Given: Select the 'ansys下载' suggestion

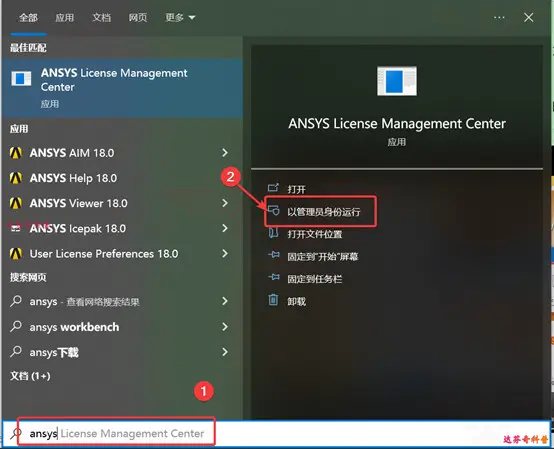Looking at the screenshot, I should 122,351.
